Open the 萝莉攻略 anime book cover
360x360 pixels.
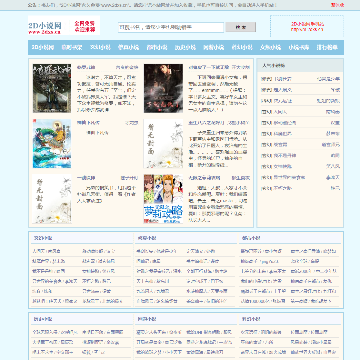click(163, 199)
